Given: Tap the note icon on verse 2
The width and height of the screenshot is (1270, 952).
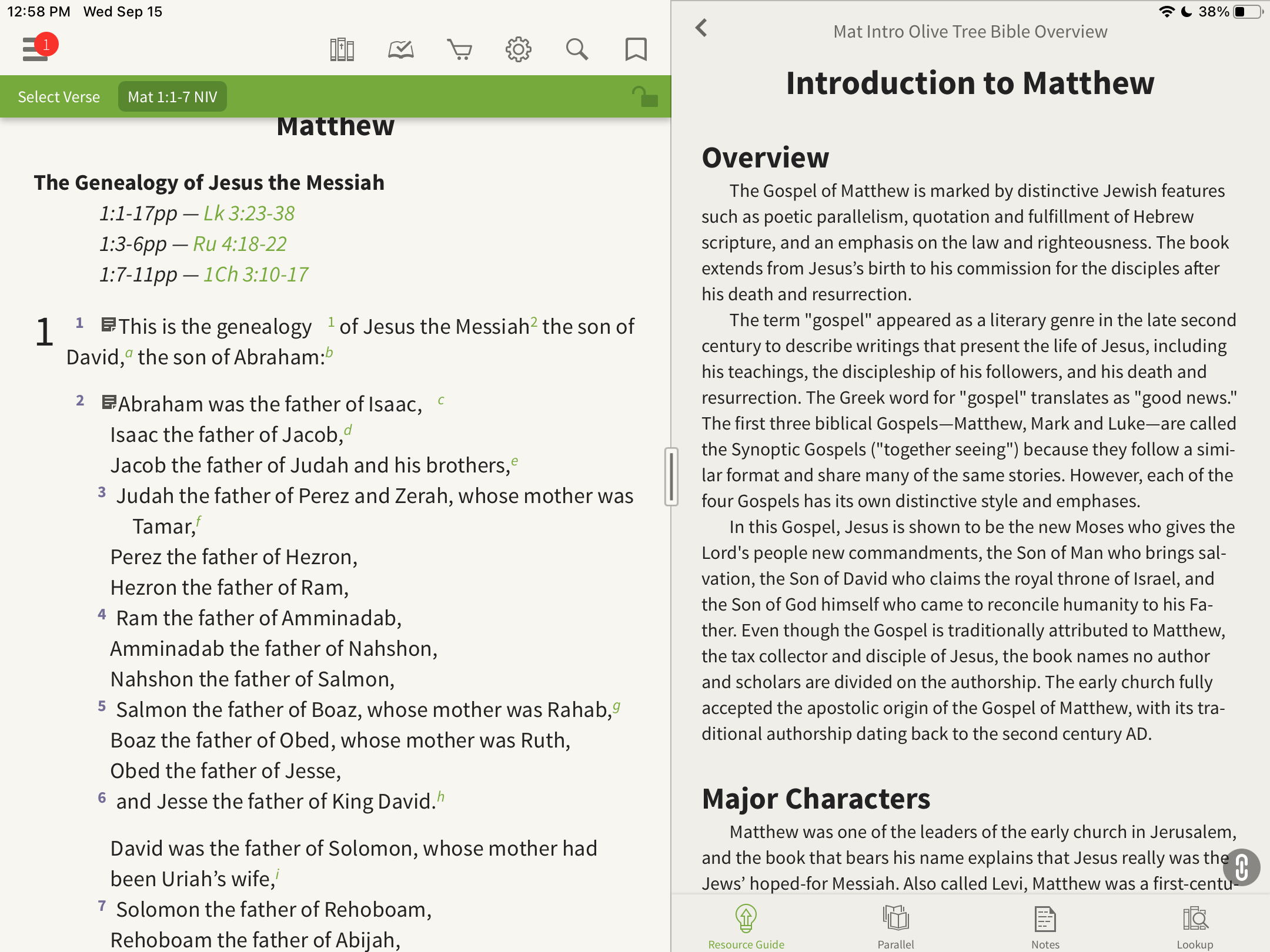Looking at the screenshot, I should point(109,403).
